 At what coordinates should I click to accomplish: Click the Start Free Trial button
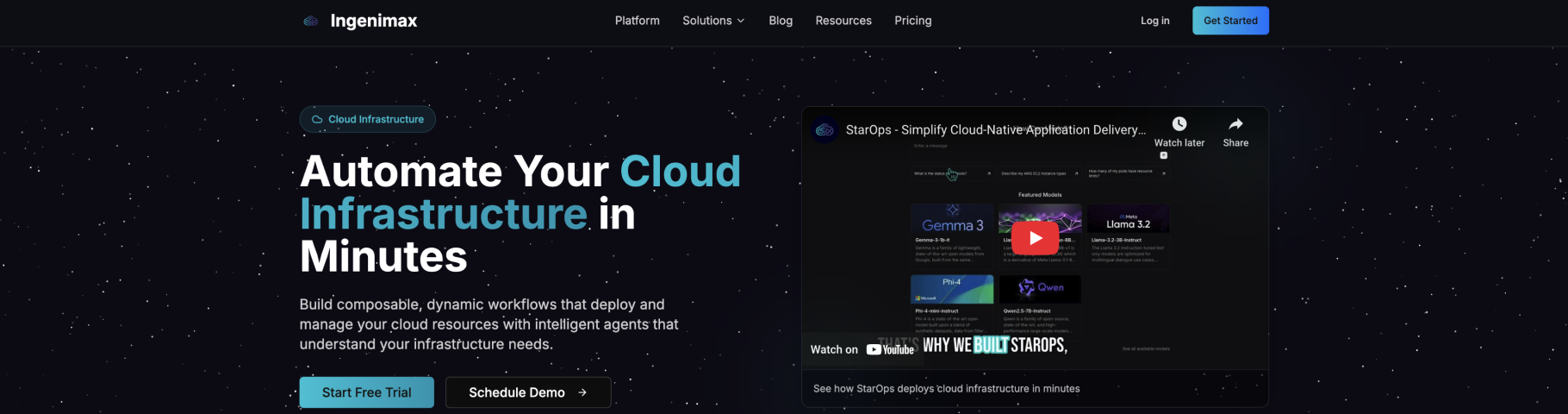[x=366, y=392]
